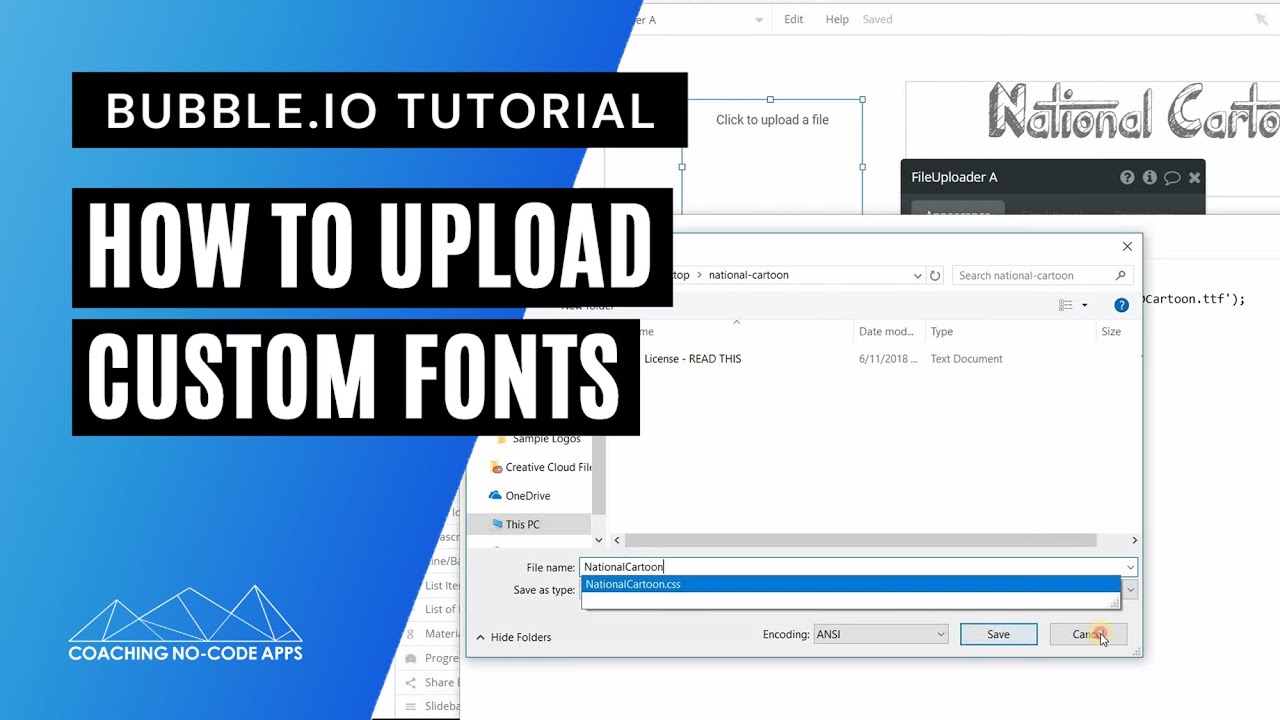Viewport: 1280px width, 720px height.
Task: Open the Edit menu in Bubble editor
Action: click(x=793, y=19)
